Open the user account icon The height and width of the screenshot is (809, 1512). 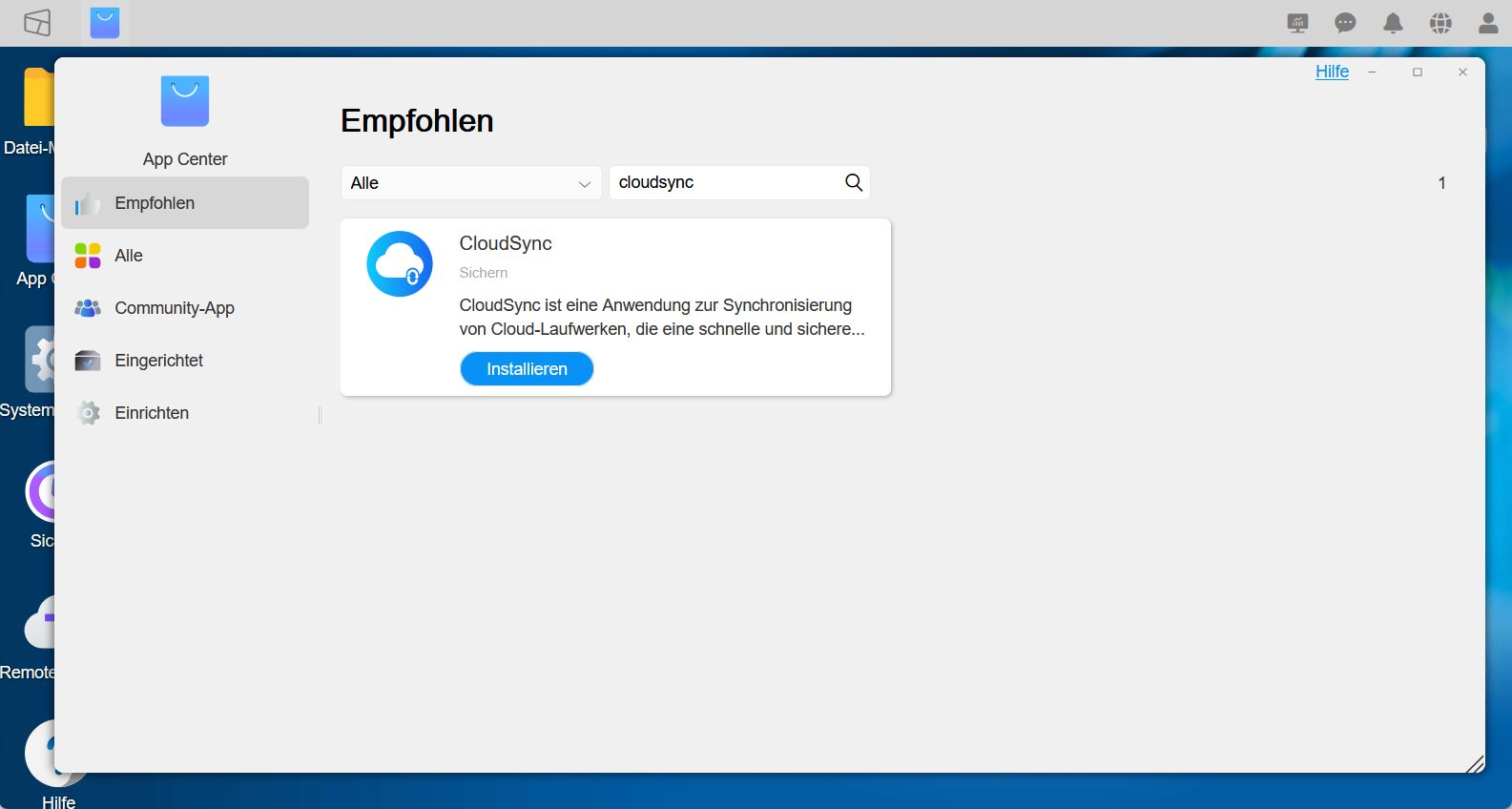click(x=1488, y=23)
